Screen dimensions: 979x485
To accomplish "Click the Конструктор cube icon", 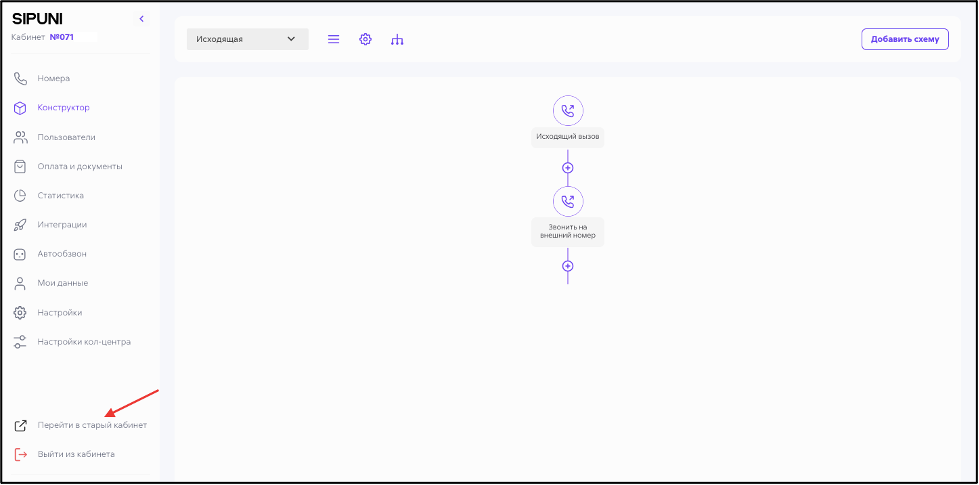I will (21, 108).
